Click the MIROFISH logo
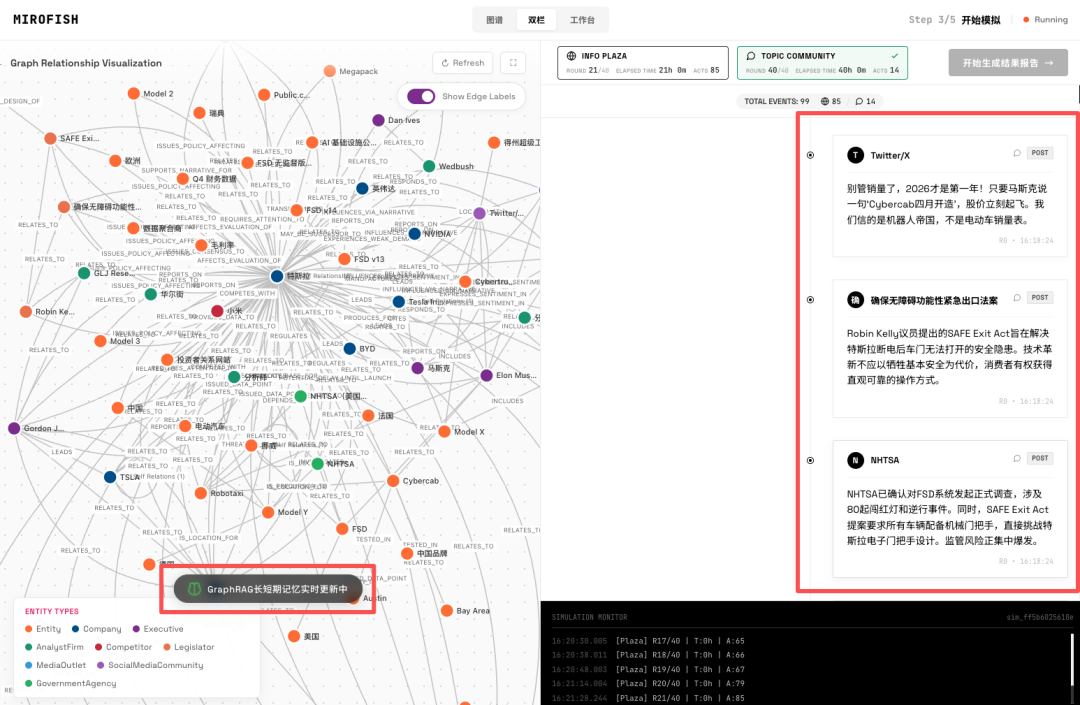The height and width of the screenshot is (705, 1080). click(45, 19)
